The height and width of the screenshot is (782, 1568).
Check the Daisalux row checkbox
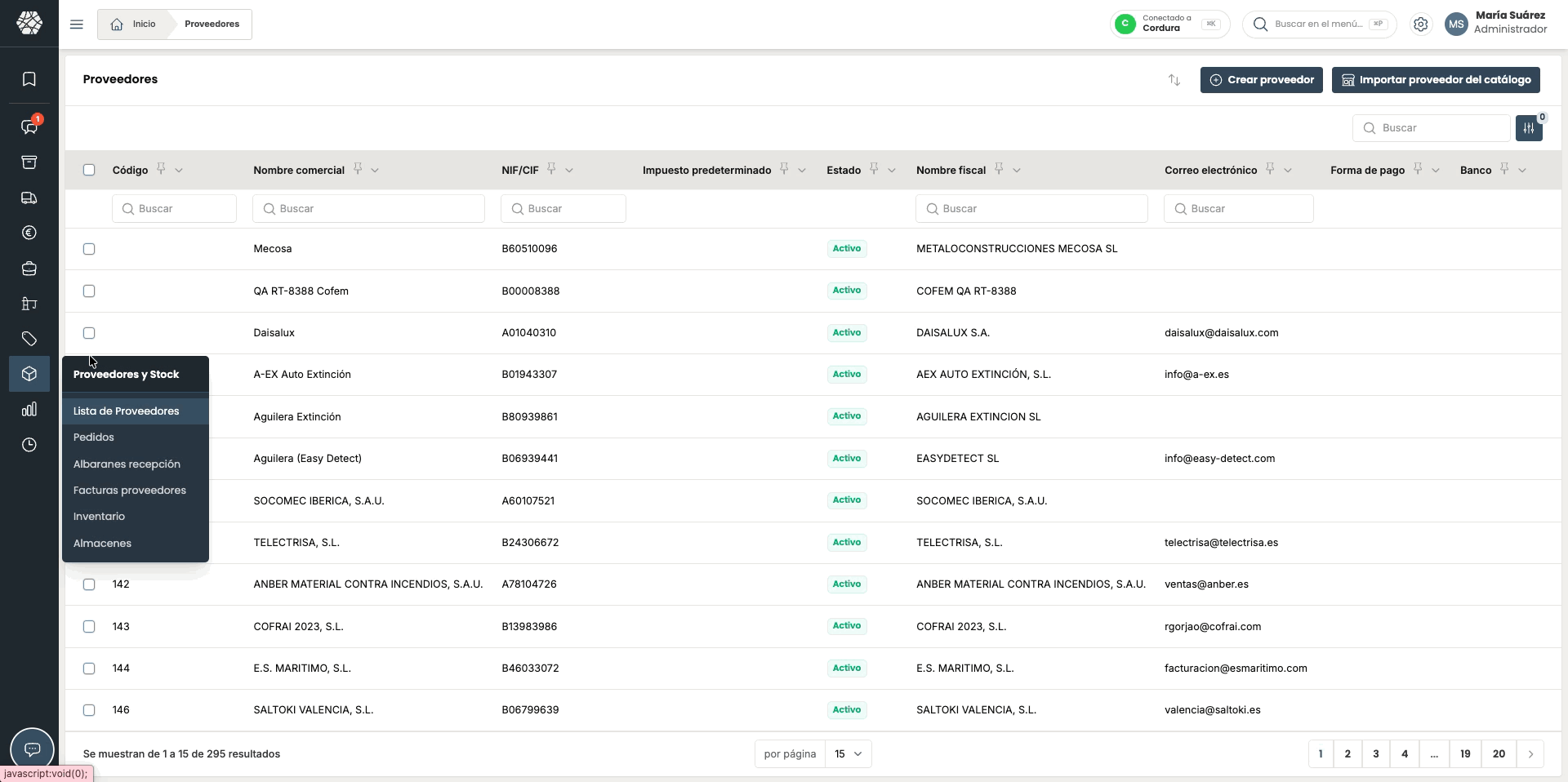point(89,333)
